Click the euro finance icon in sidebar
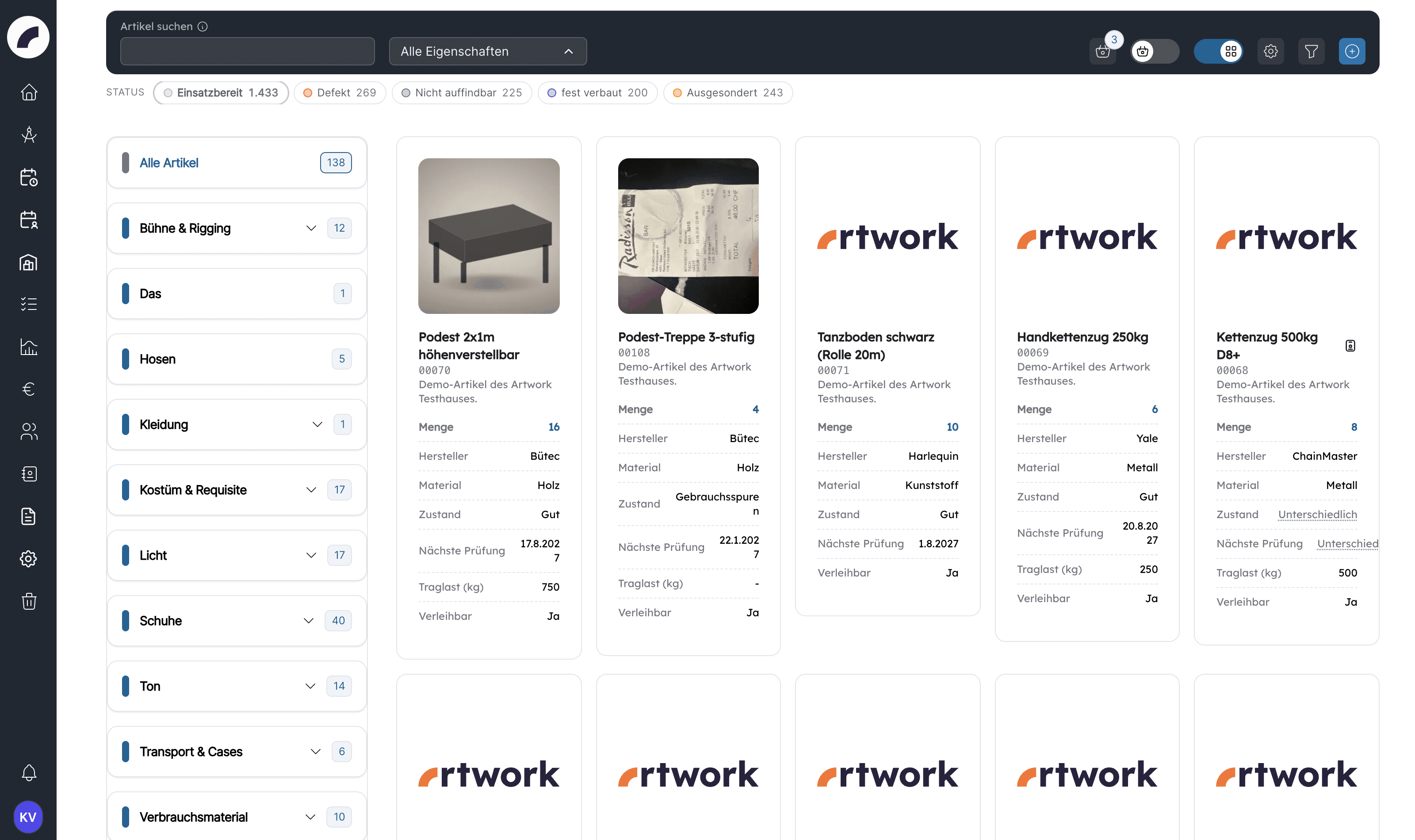The width and height of the screenshot is (1415, 840). 29,389
